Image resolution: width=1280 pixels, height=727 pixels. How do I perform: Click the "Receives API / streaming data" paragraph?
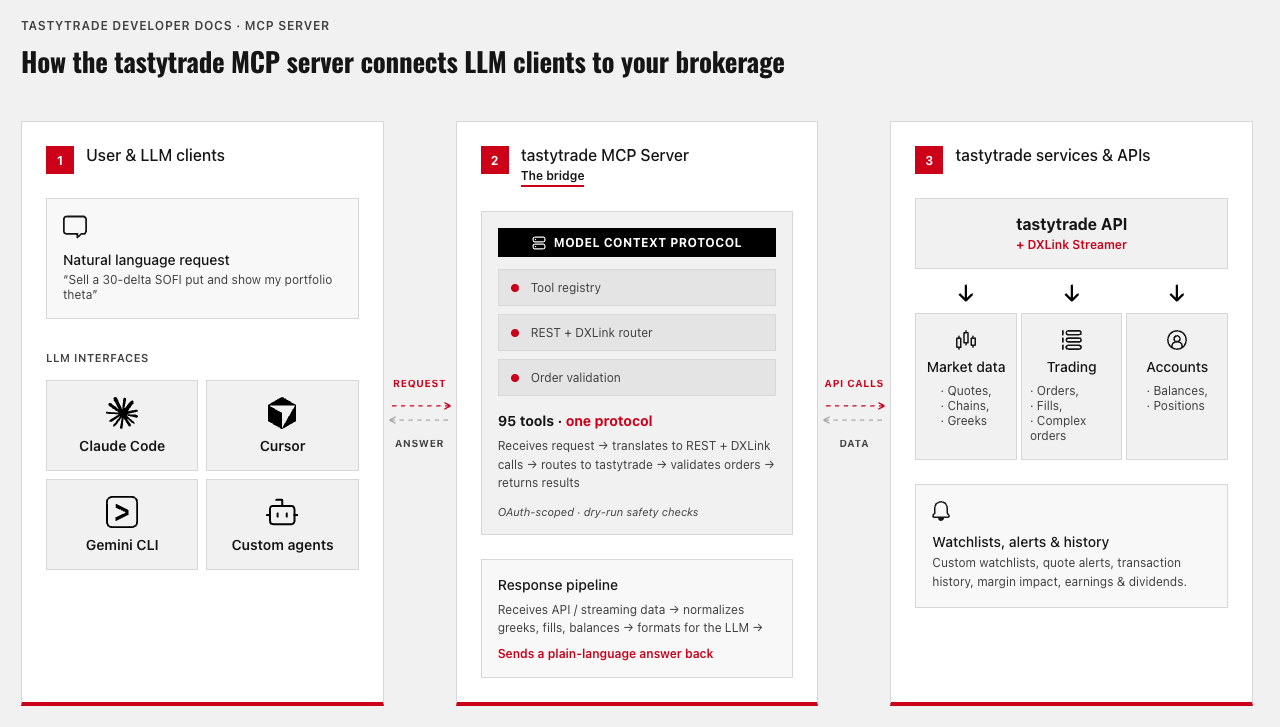point(630,619)
